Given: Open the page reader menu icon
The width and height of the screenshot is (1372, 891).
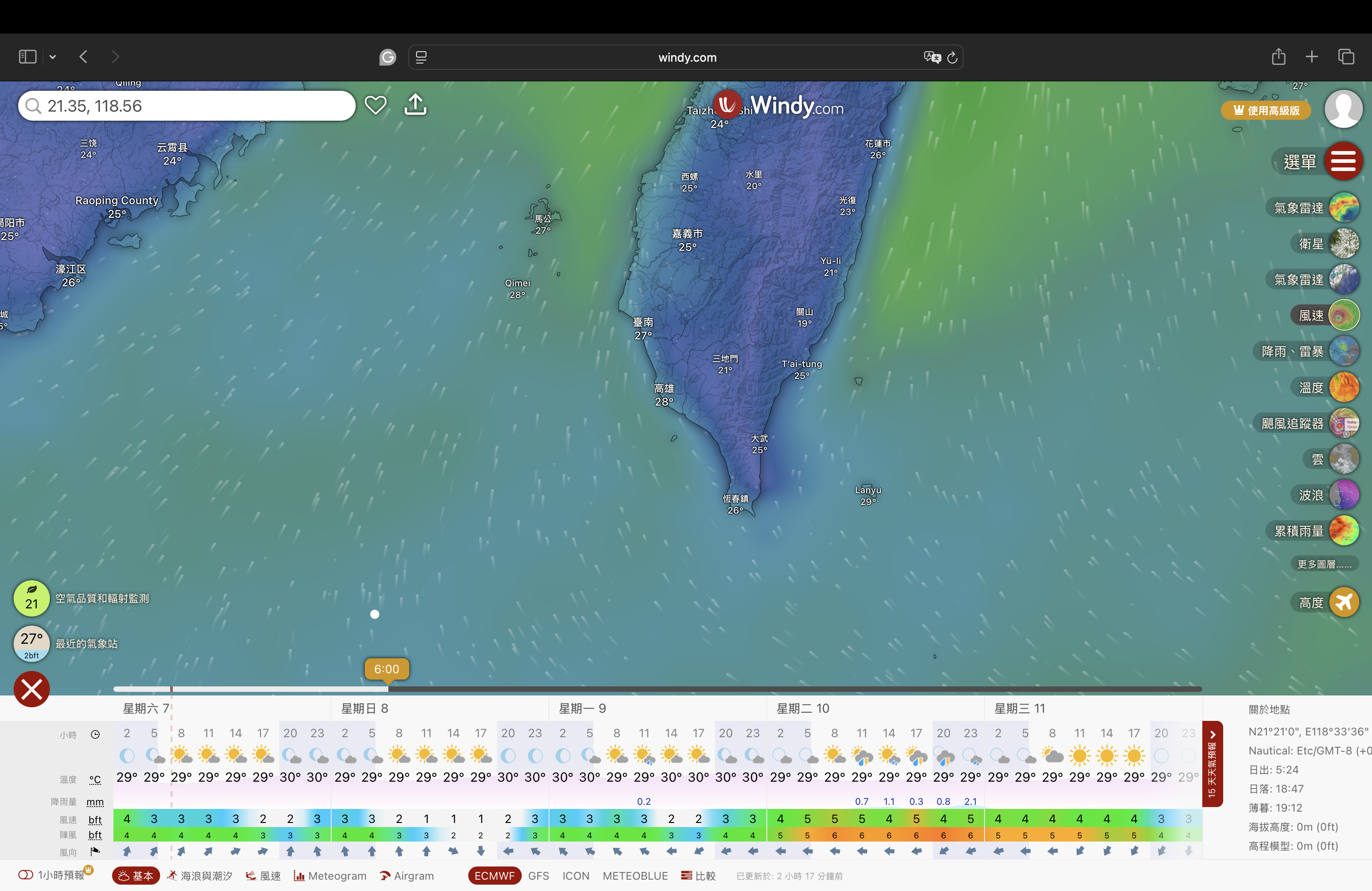Looking at the screenshot, I should click(x=421, y=57).
